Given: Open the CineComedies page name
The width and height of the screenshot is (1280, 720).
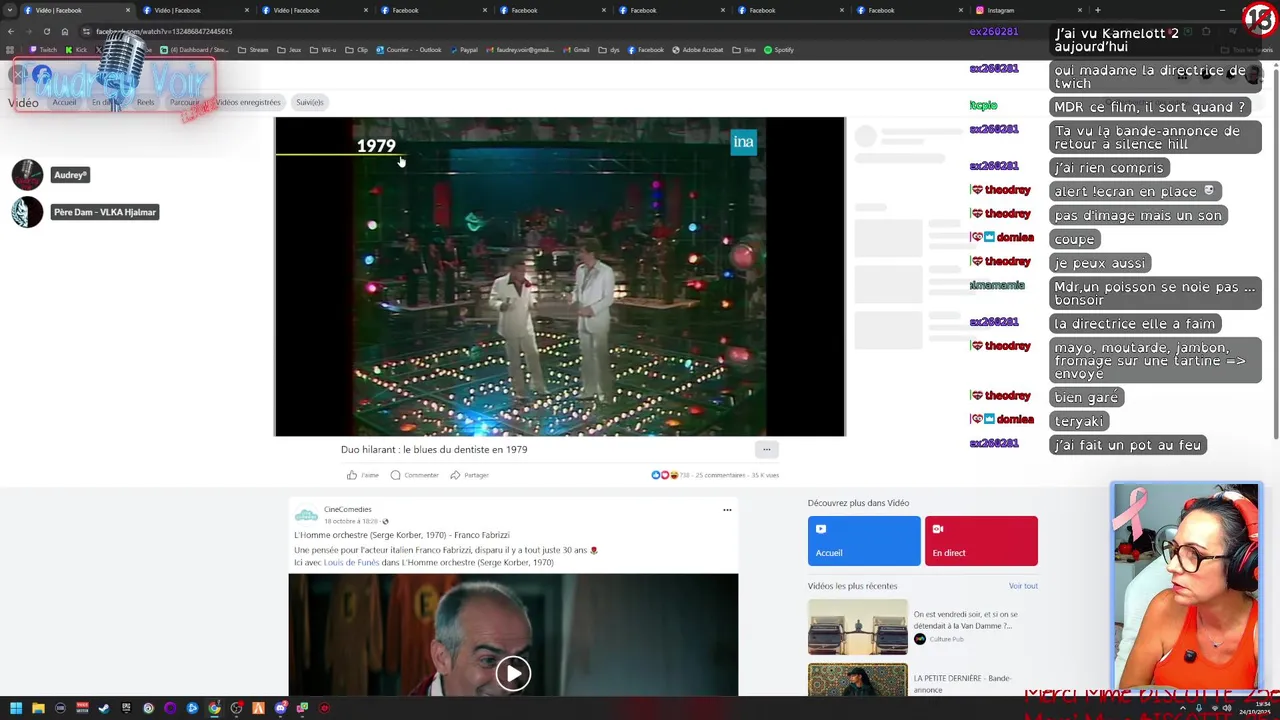Looking at the screenshot, I should (x=347, y=509).
